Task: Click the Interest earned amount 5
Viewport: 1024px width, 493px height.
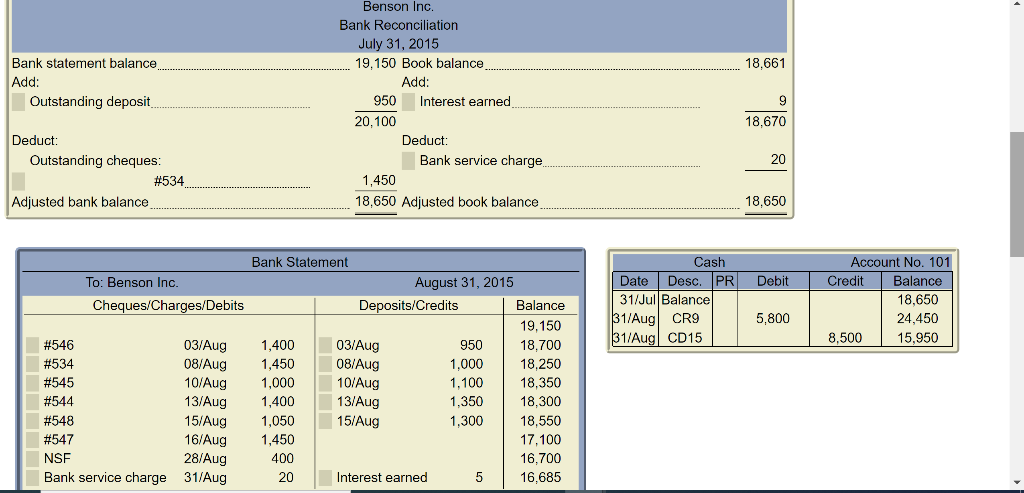Action: [x=479, y=477]
